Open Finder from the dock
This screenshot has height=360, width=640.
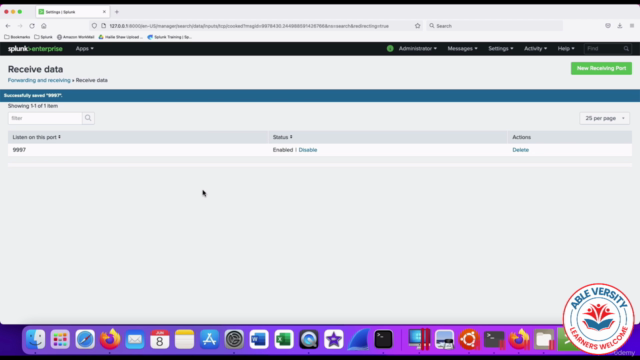(x=36, y=340)
